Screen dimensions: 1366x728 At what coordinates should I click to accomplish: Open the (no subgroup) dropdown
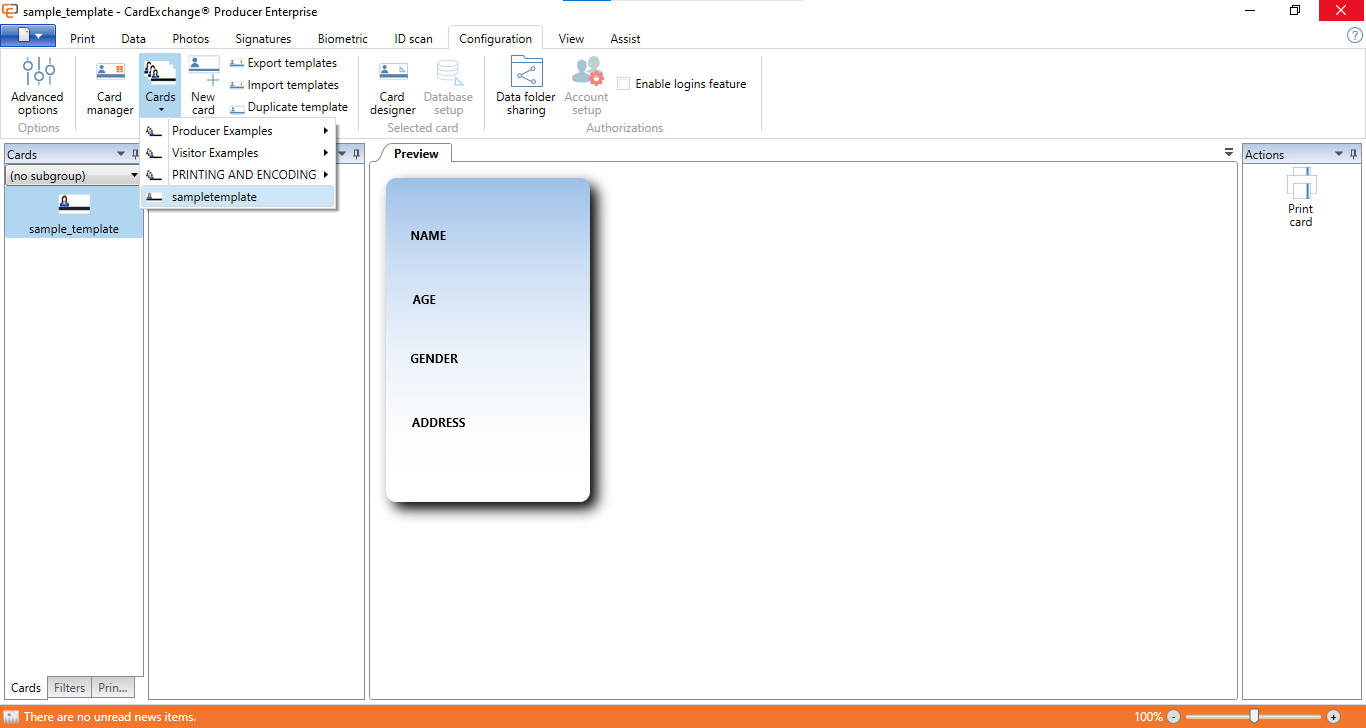point(73,176)
